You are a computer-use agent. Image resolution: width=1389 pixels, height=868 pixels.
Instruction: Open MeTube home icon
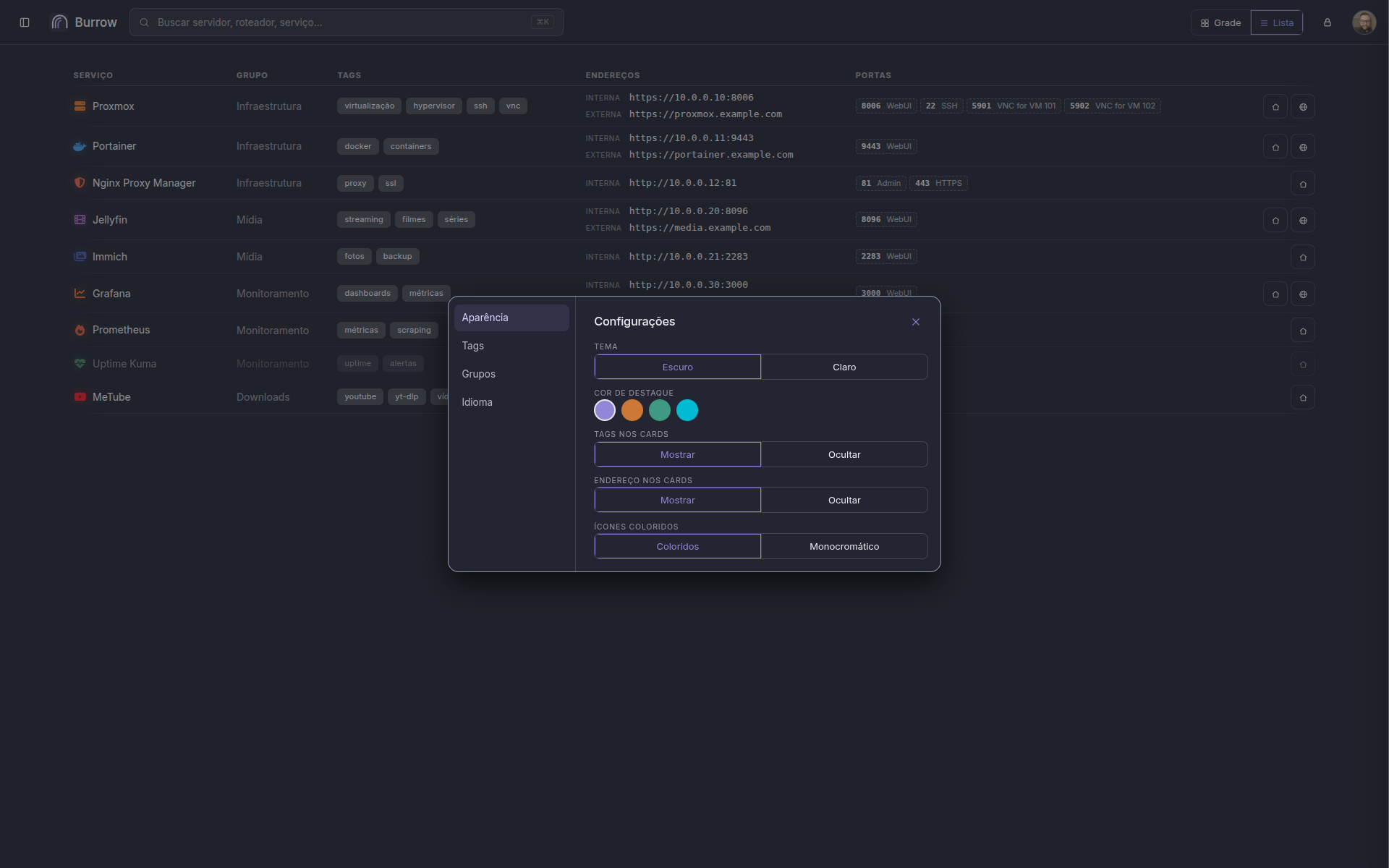[x=1303, y=397]
